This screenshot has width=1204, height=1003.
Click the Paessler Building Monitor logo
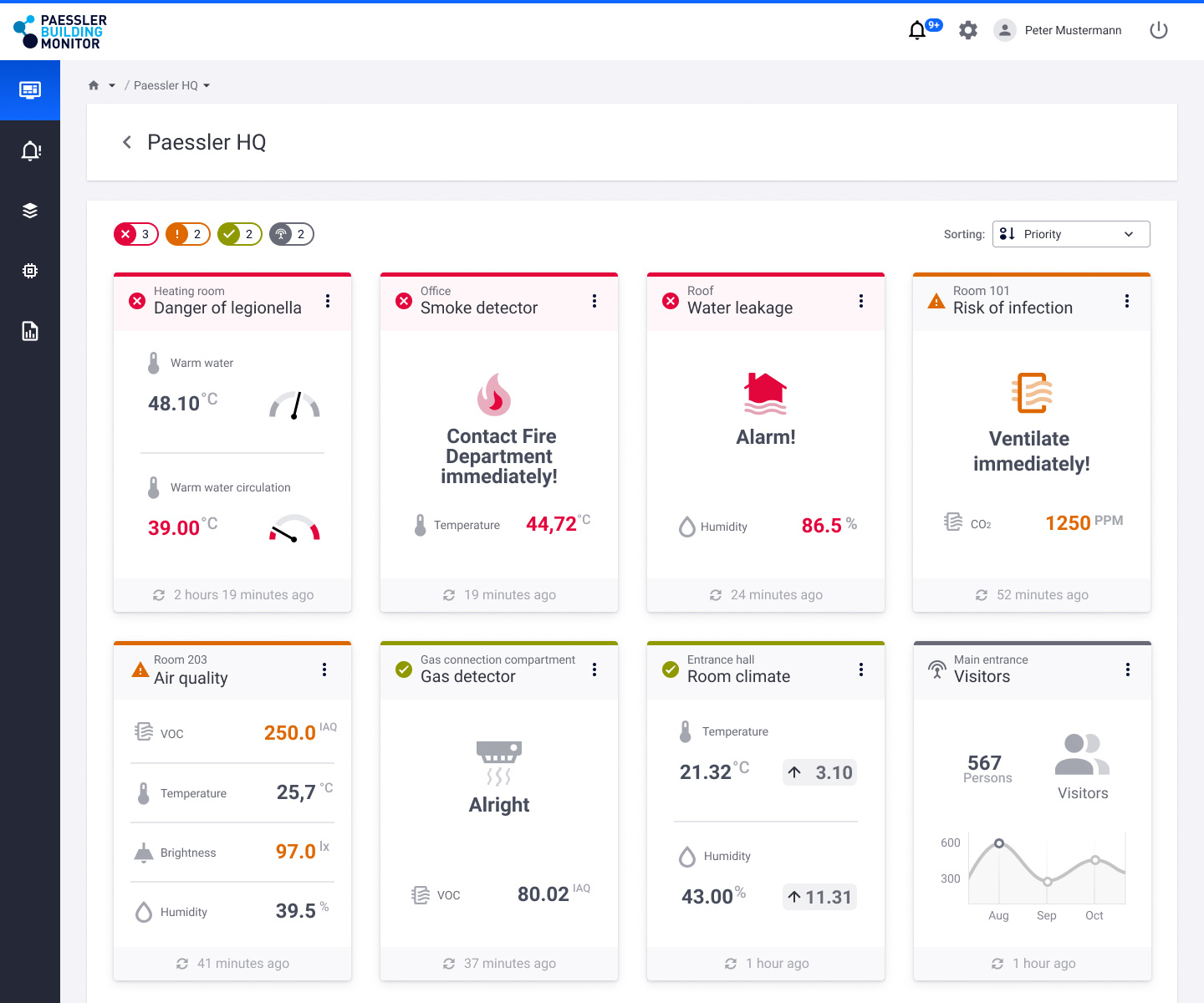[60, 32]
